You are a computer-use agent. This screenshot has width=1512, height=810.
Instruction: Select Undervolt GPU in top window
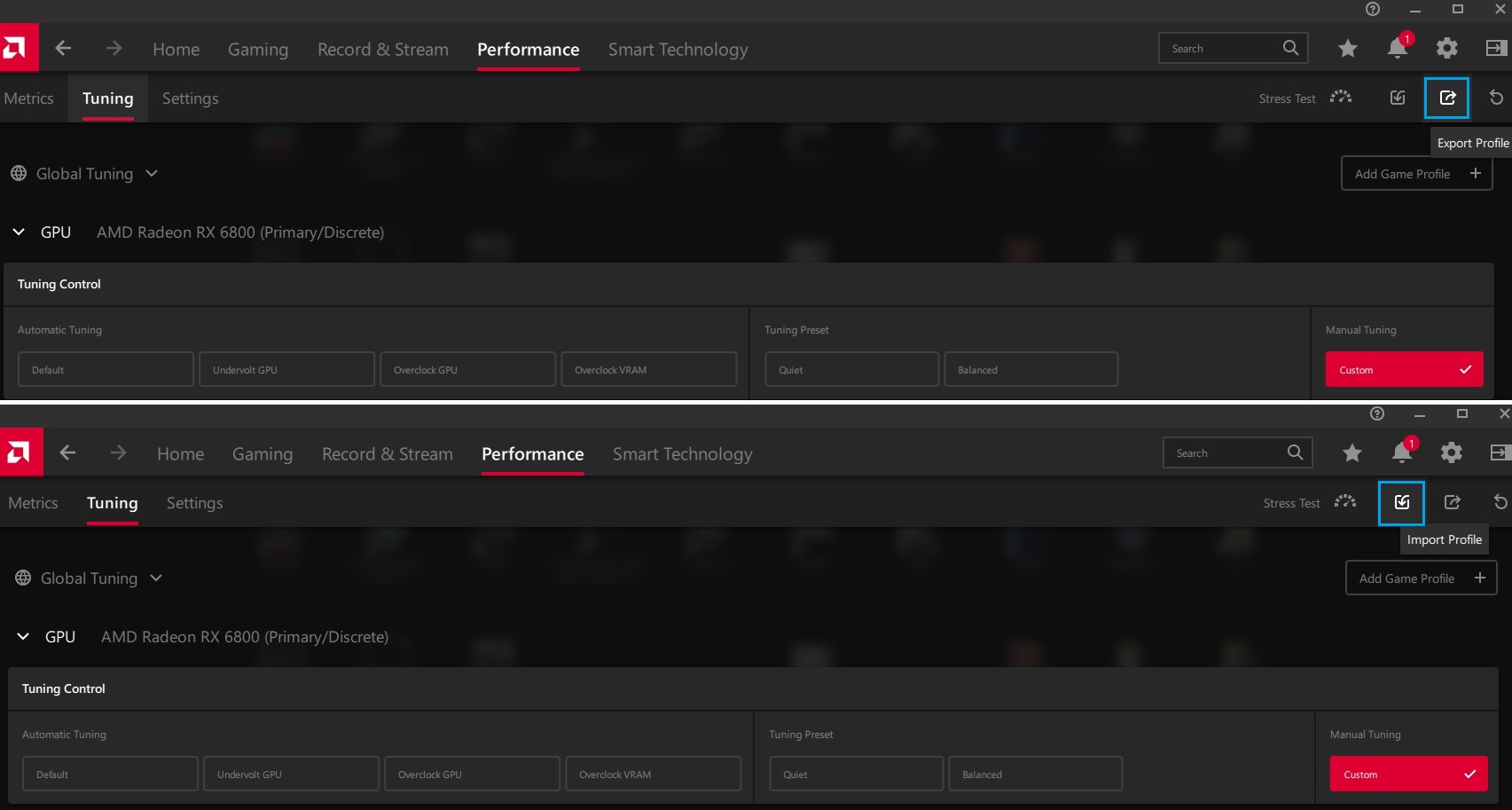click(x=286, y=369)
